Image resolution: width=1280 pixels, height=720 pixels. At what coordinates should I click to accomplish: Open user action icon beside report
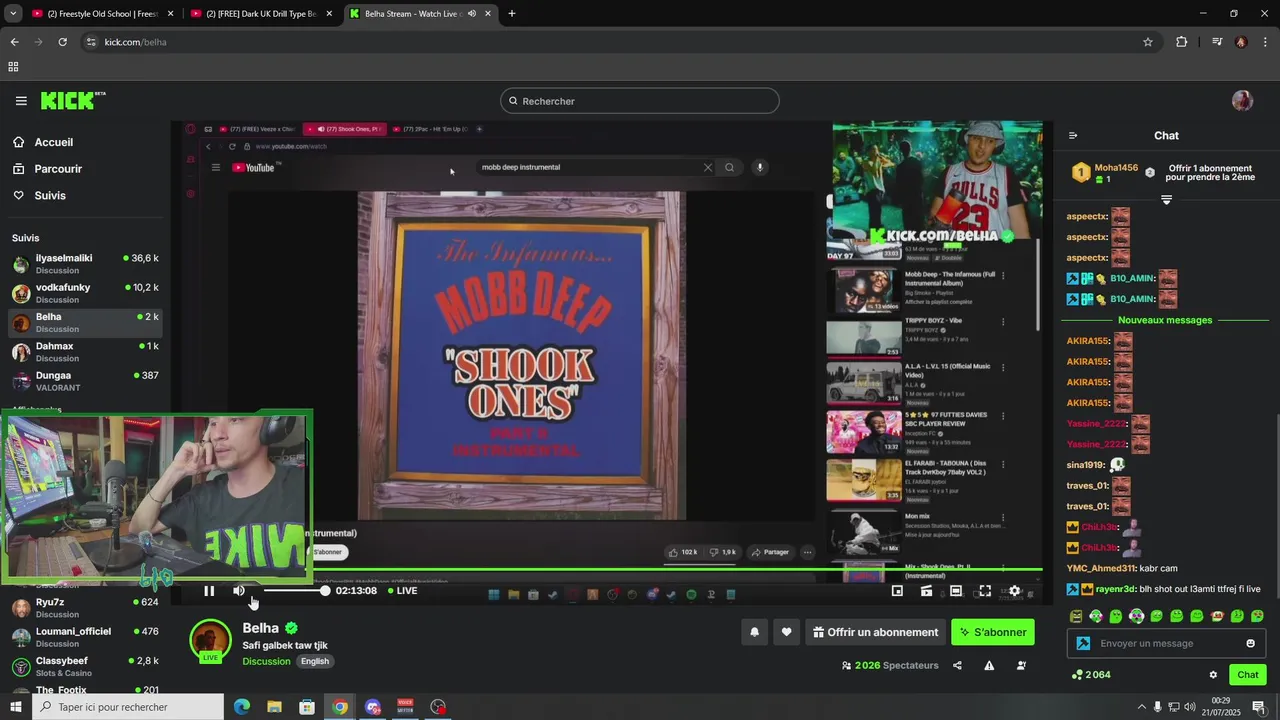click(1021, 666)
